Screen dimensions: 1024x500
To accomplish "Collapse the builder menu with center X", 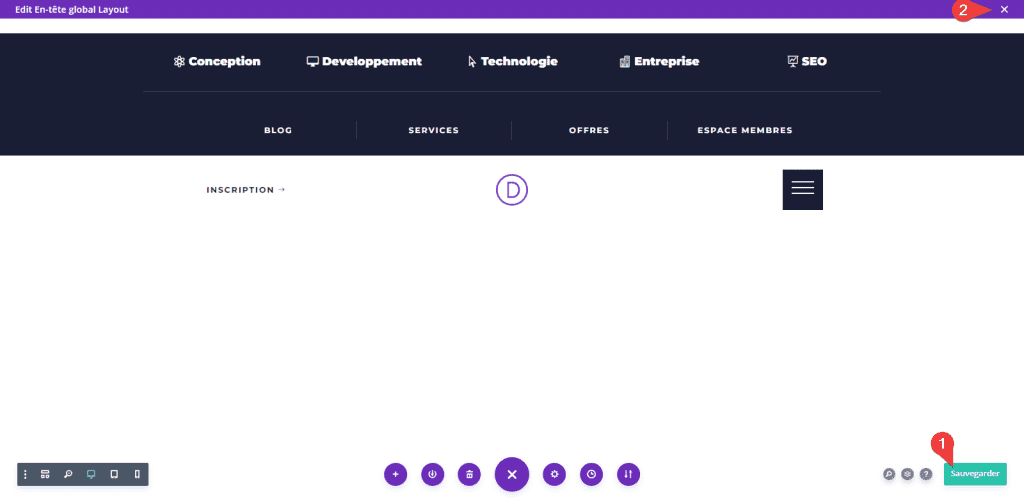I will 512,475.
